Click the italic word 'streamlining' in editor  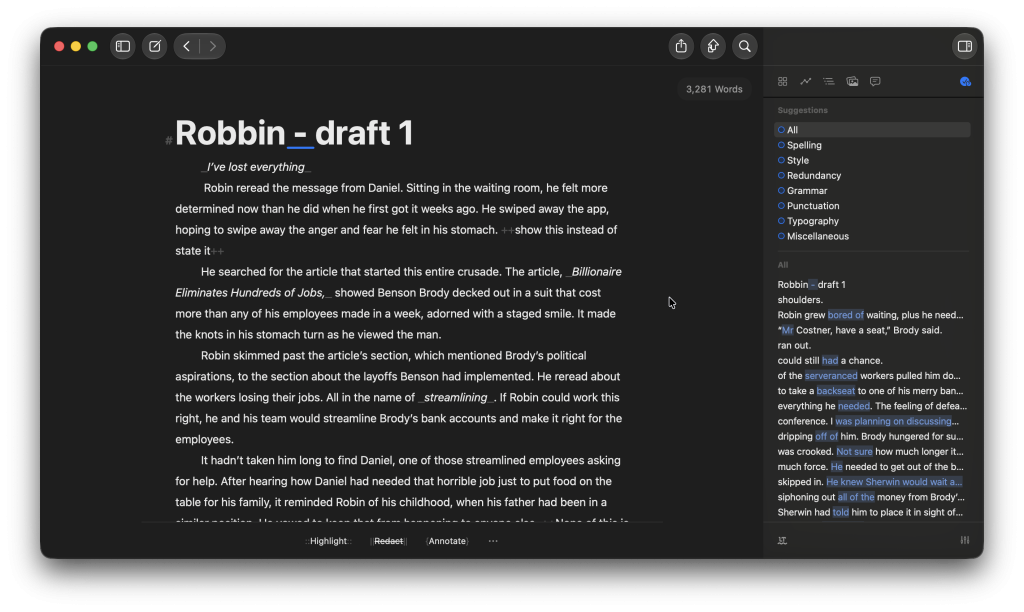tap(456, 398)
